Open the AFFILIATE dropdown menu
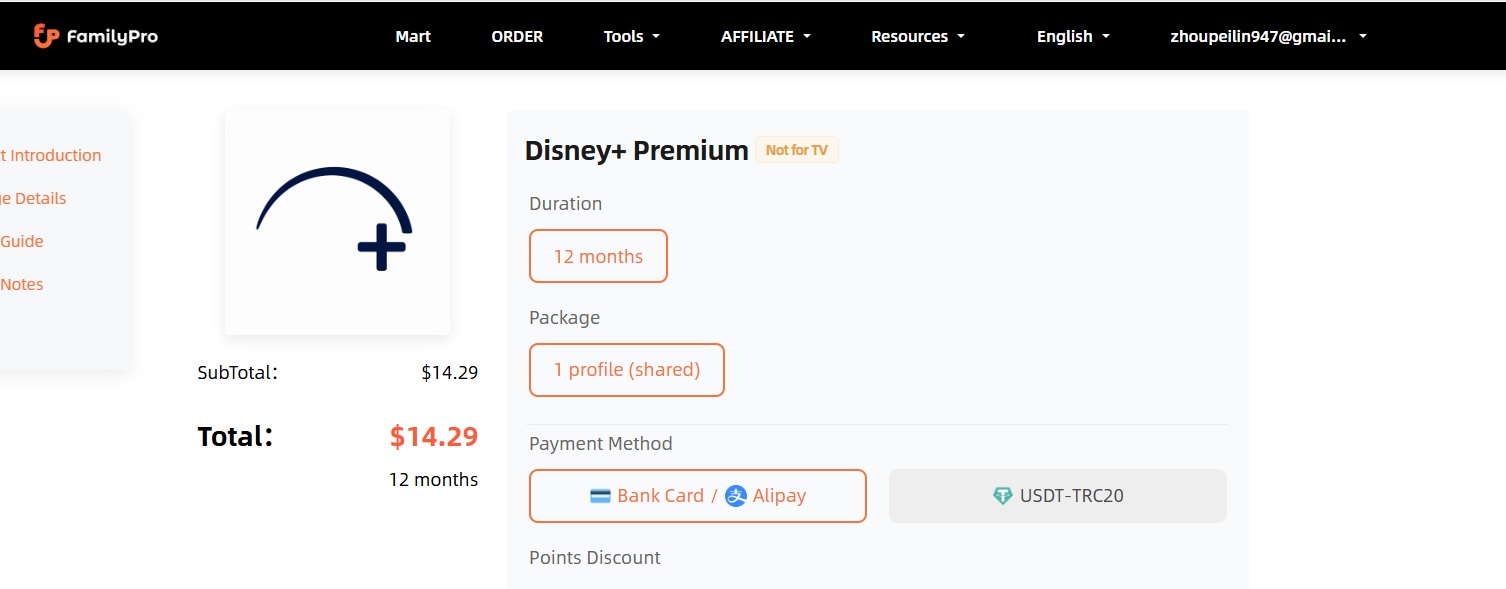1506x589 pixels. (765, 36)
